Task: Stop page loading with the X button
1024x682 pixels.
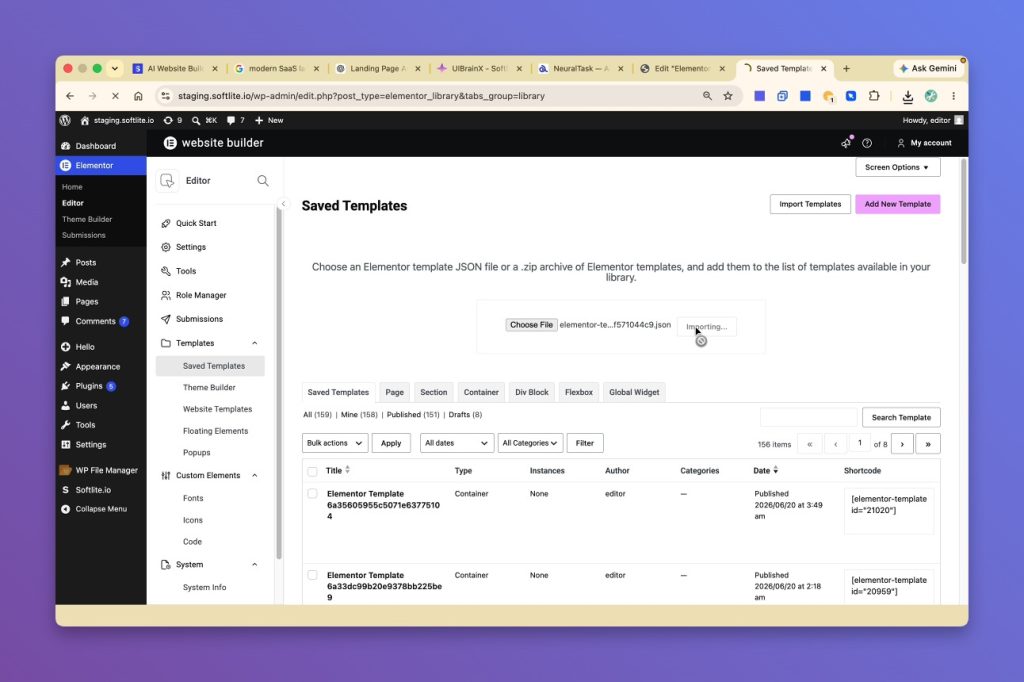Action: [x=115, y=96]
